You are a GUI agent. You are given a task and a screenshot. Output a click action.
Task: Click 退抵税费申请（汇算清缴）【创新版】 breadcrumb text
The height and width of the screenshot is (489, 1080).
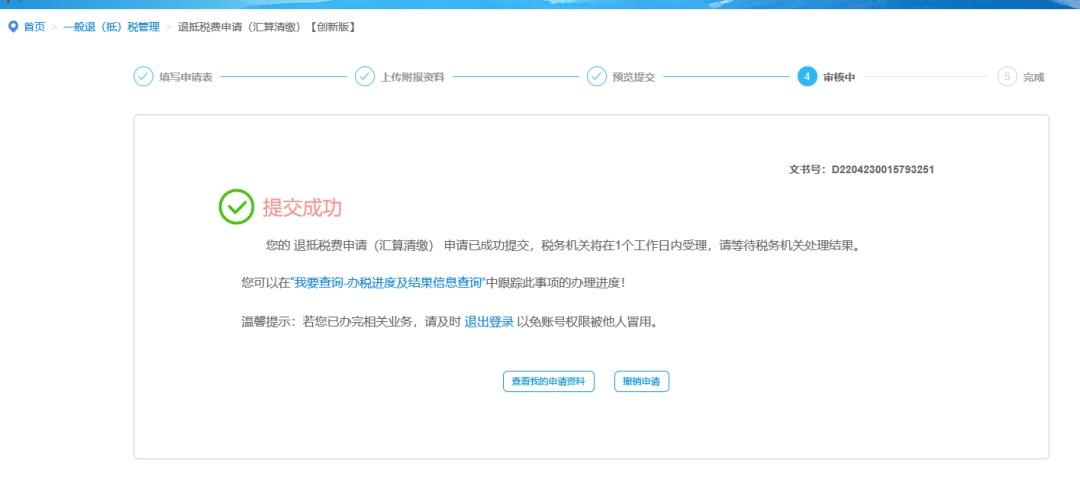pyautogui.click(x=267, y=27)
